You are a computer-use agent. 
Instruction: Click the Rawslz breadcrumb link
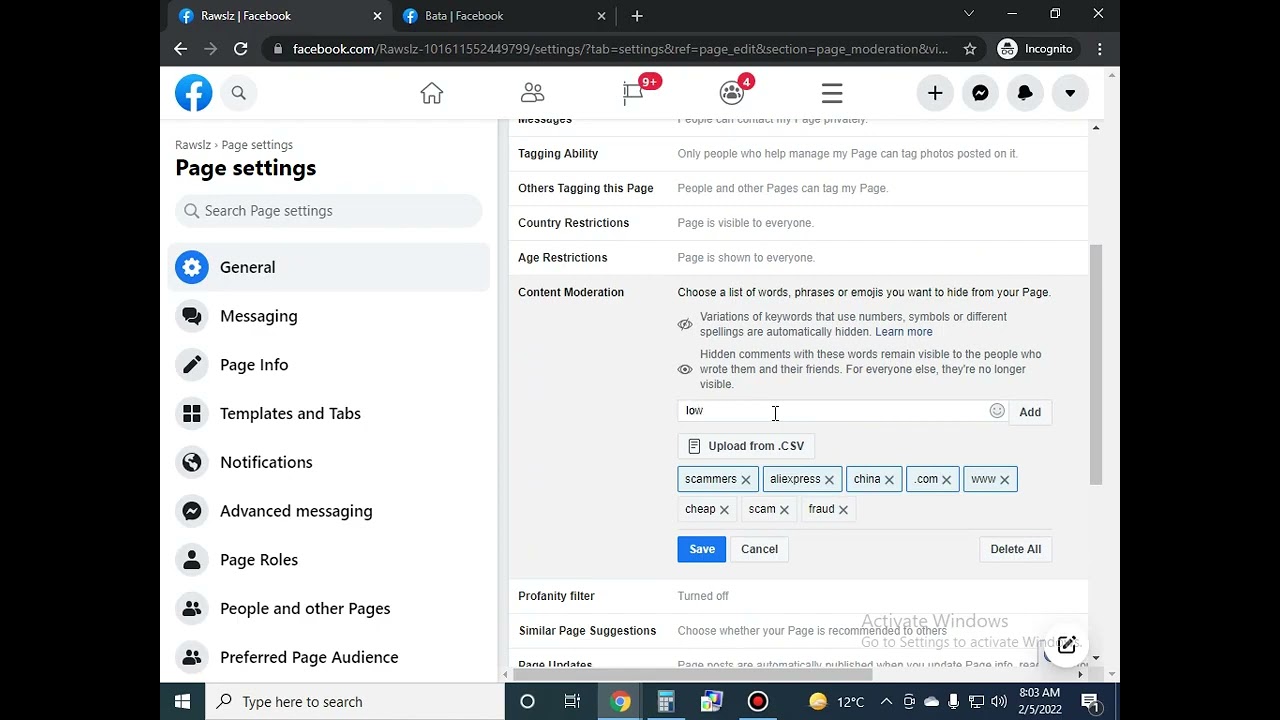(193, 145)
